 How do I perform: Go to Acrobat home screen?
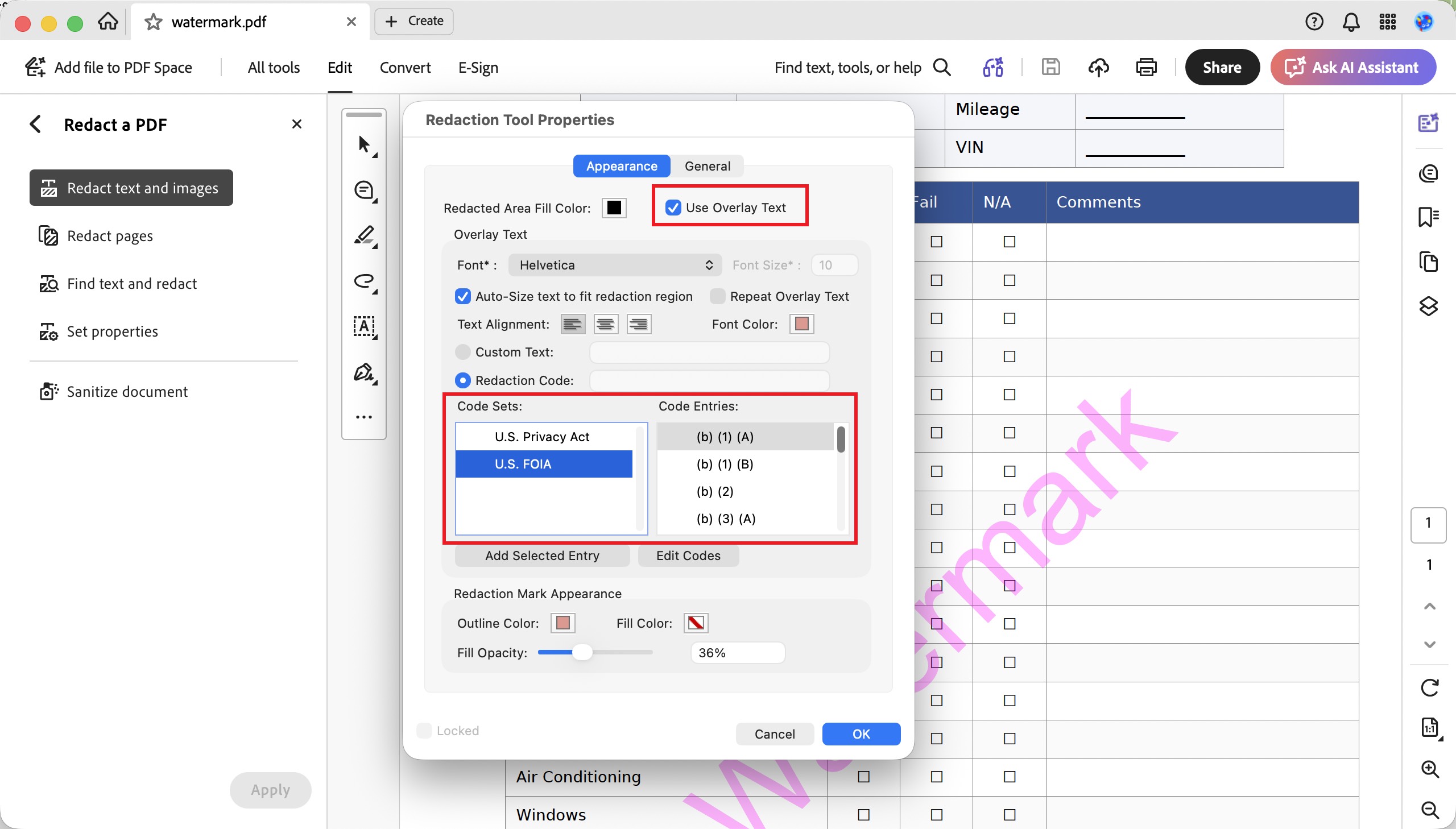click(107, 22)
